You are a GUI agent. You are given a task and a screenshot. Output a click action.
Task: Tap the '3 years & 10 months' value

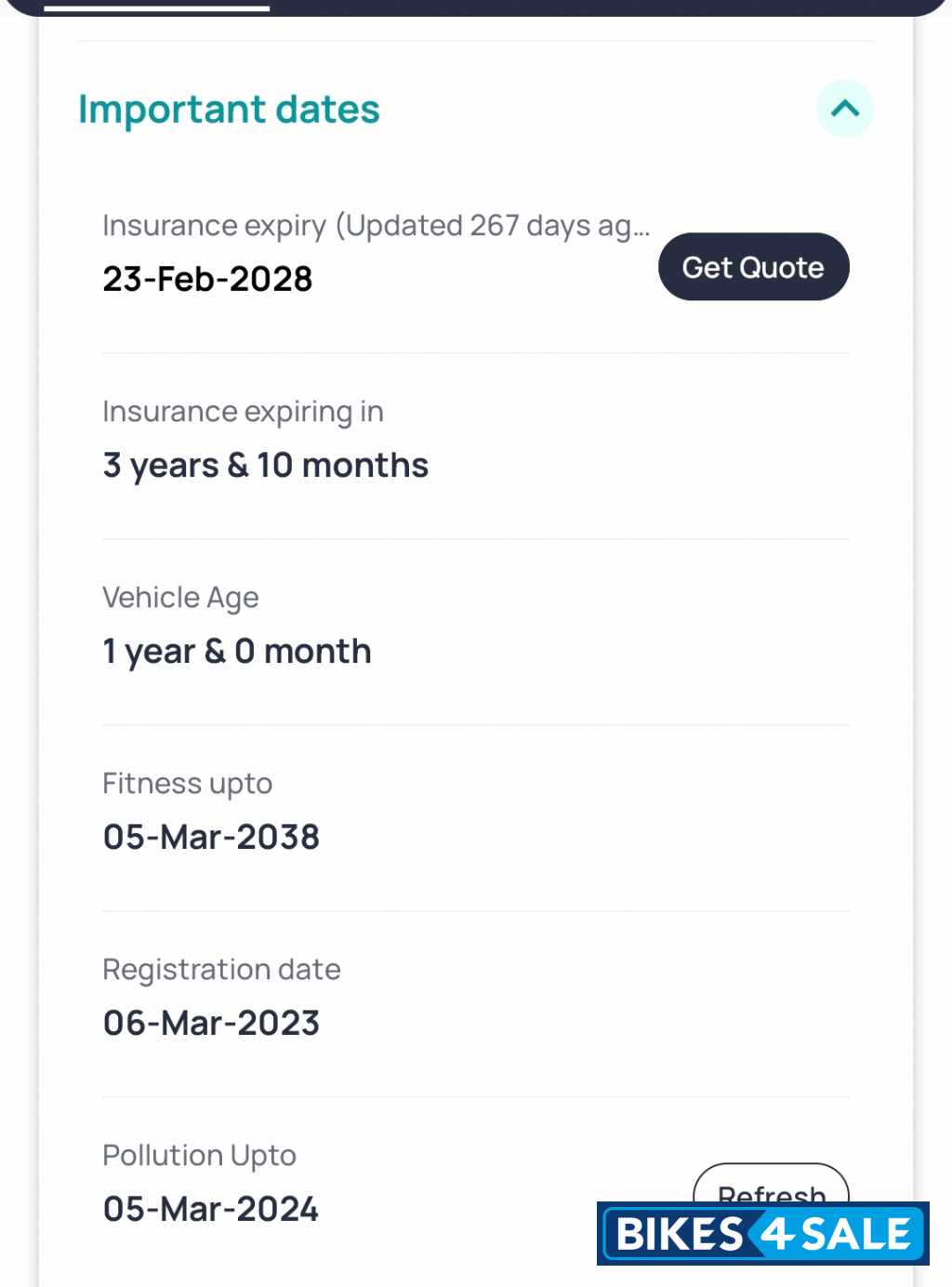[x=265, y=465]
